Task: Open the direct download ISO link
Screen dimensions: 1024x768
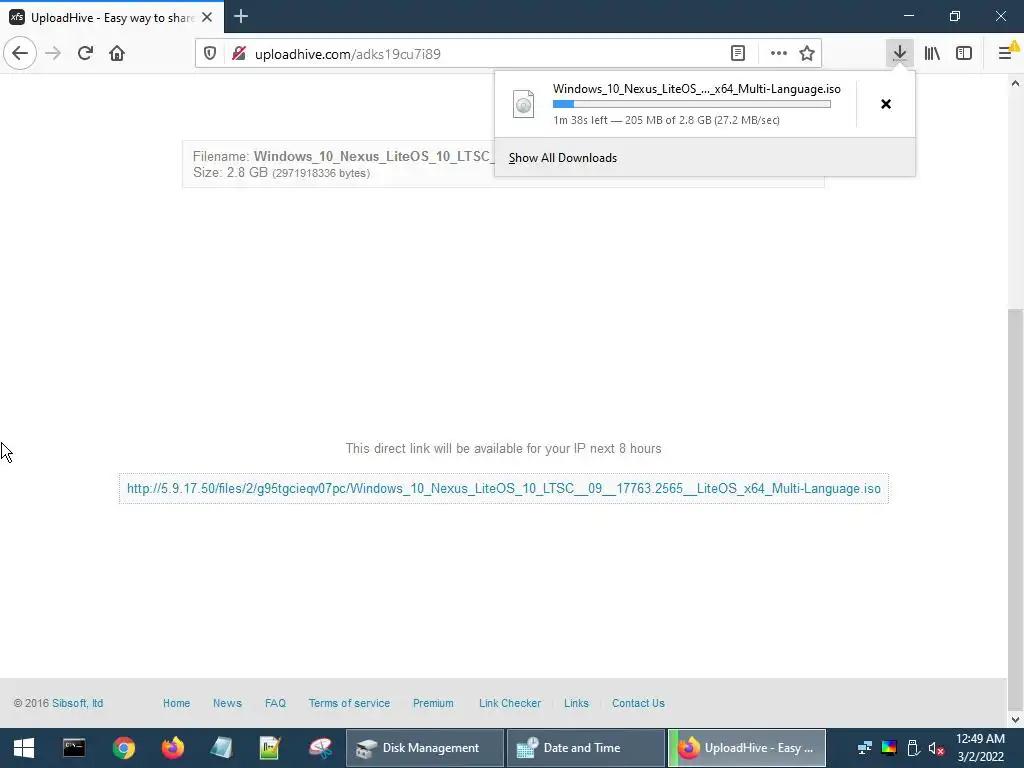Action: pyautogui.click(x=504, y=488)
